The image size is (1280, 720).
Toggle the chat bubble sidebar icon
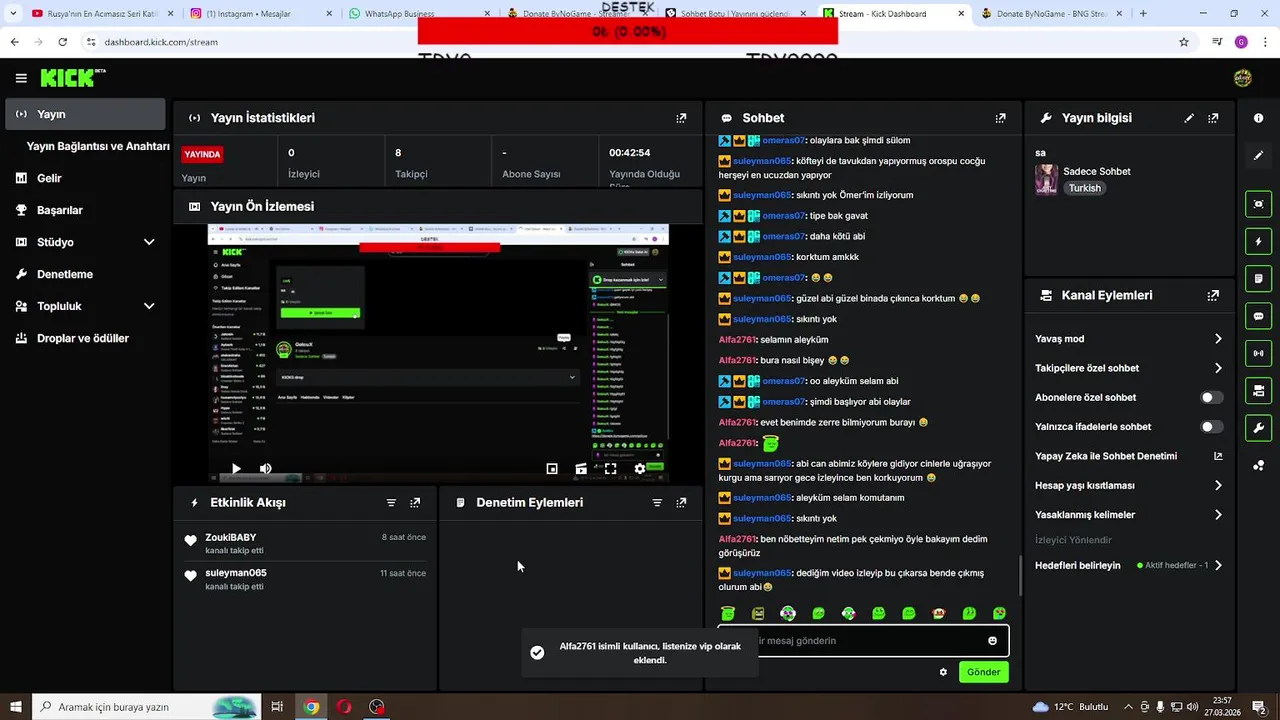1258,316
